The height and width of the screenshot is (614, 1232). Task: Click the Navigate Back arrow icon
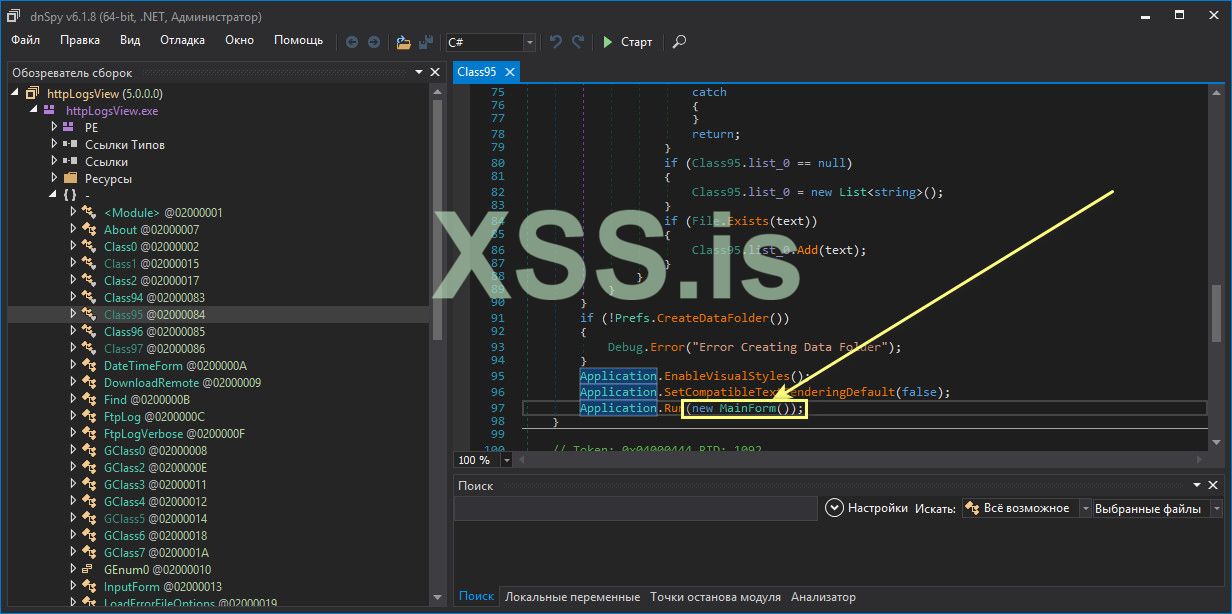(352, 42)
